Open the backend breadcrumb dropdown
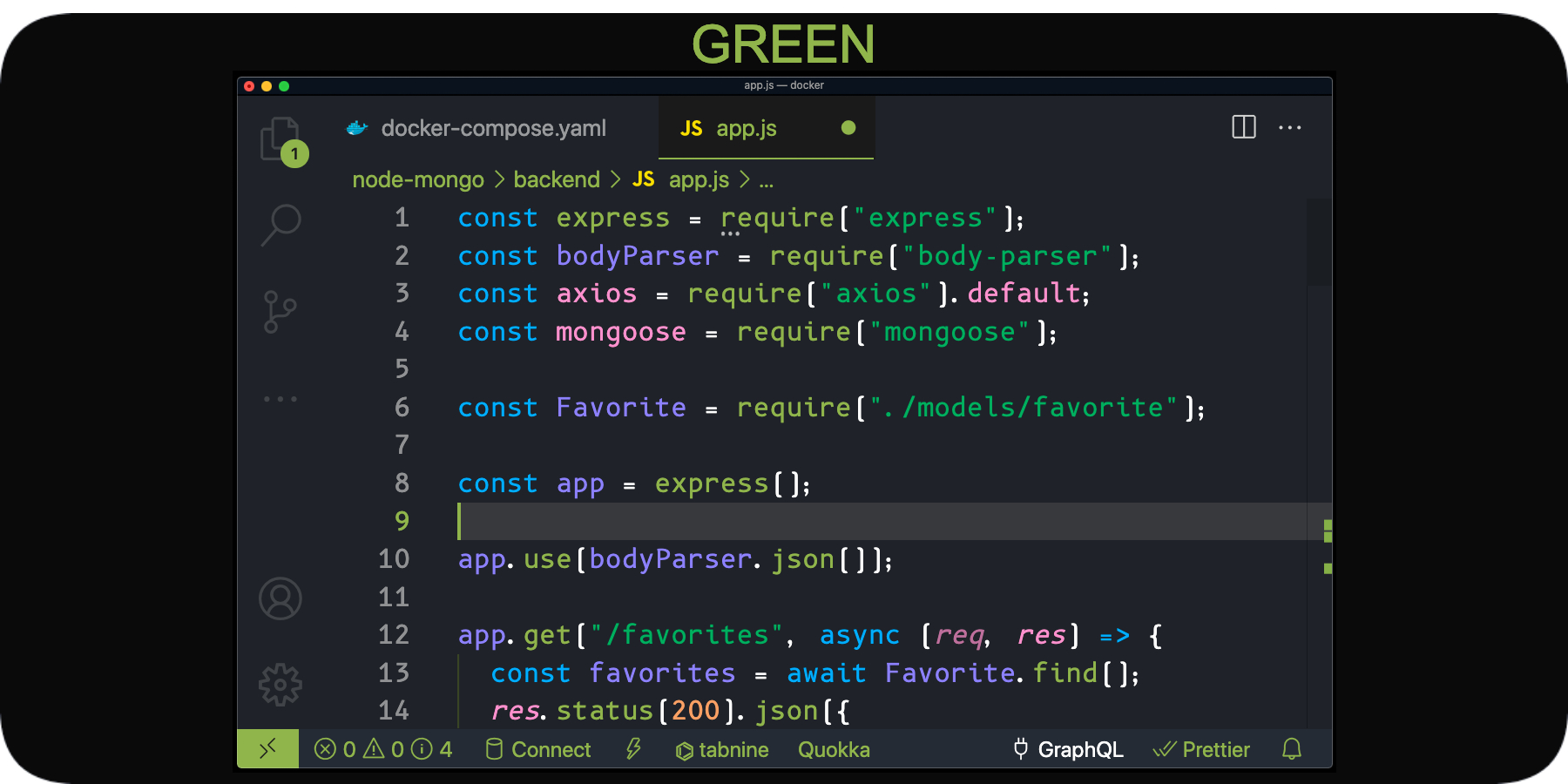1568x784 pixels. [x=556, y=179]
